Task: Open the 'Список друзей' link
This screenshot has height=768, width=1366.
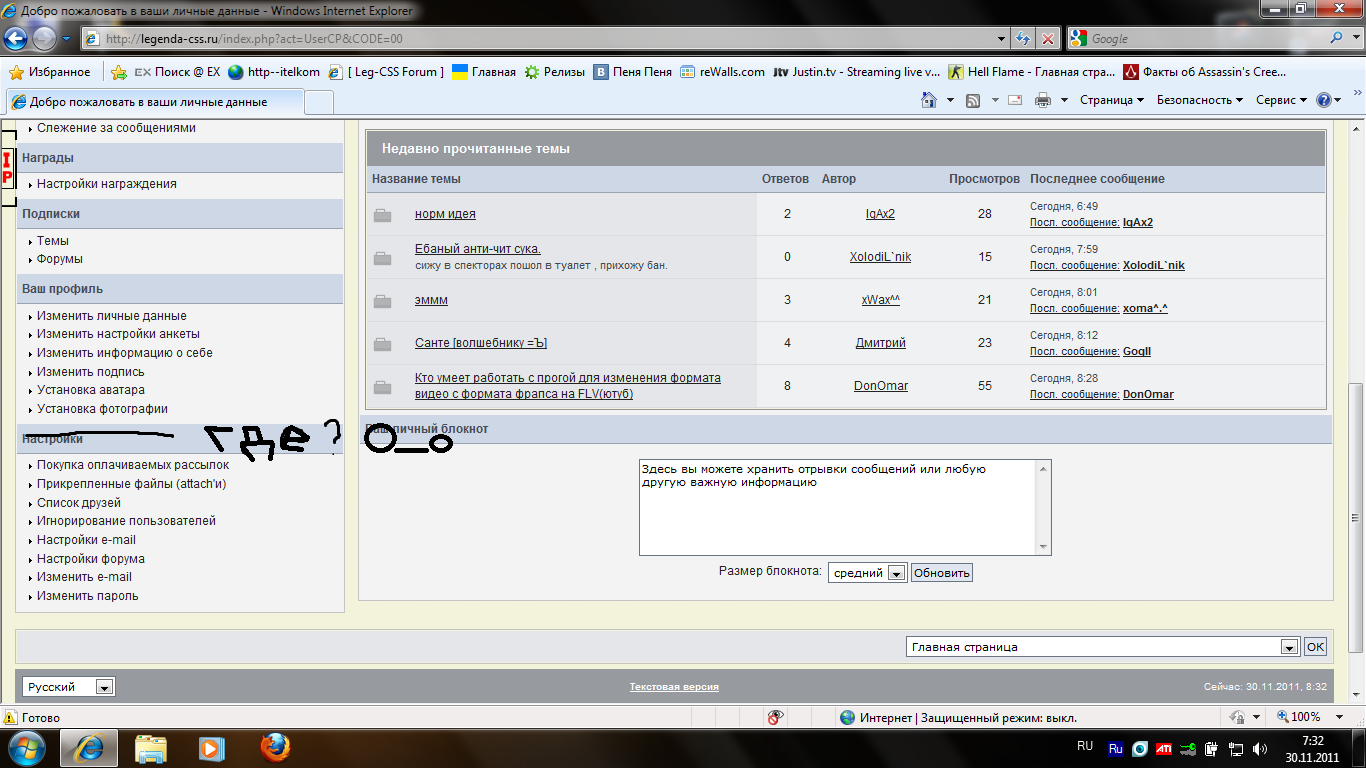Action: [79, 503]
